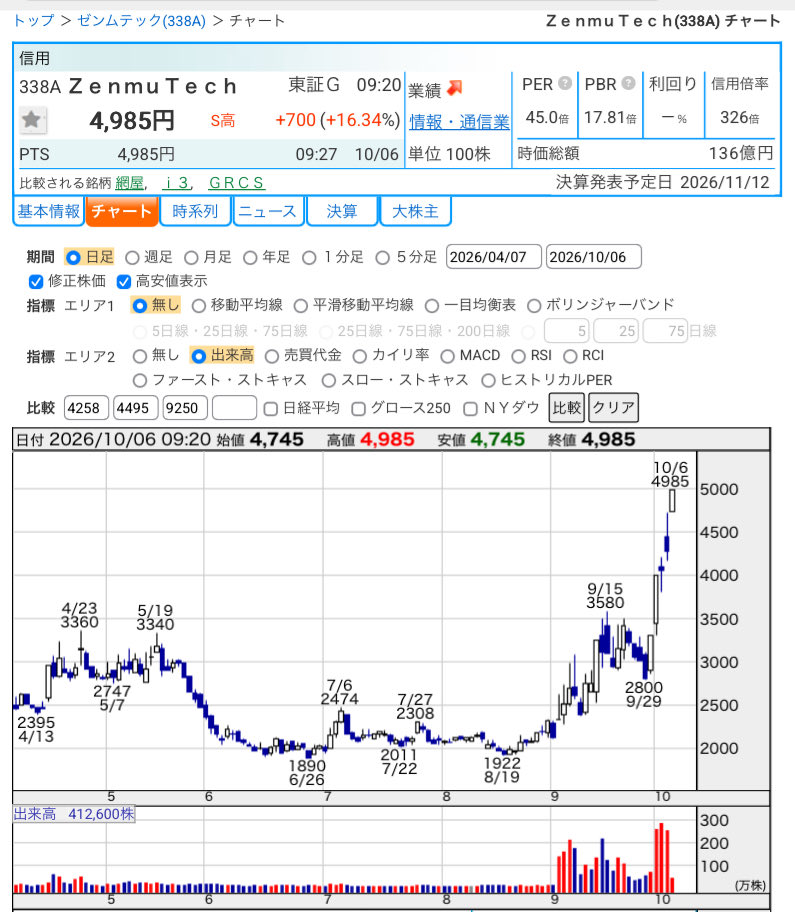
Task: Open ゼンムテック(338A) breadcrumb link
Action: click(141, 21)
